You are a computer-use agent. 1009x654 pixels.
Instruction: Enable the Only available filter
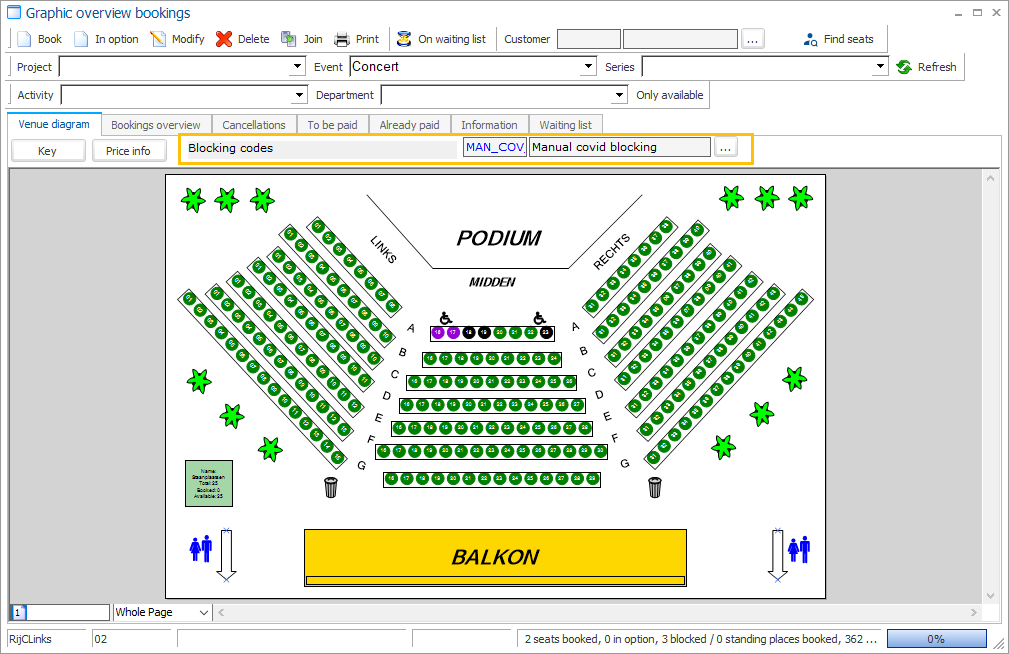coord(668,95)
